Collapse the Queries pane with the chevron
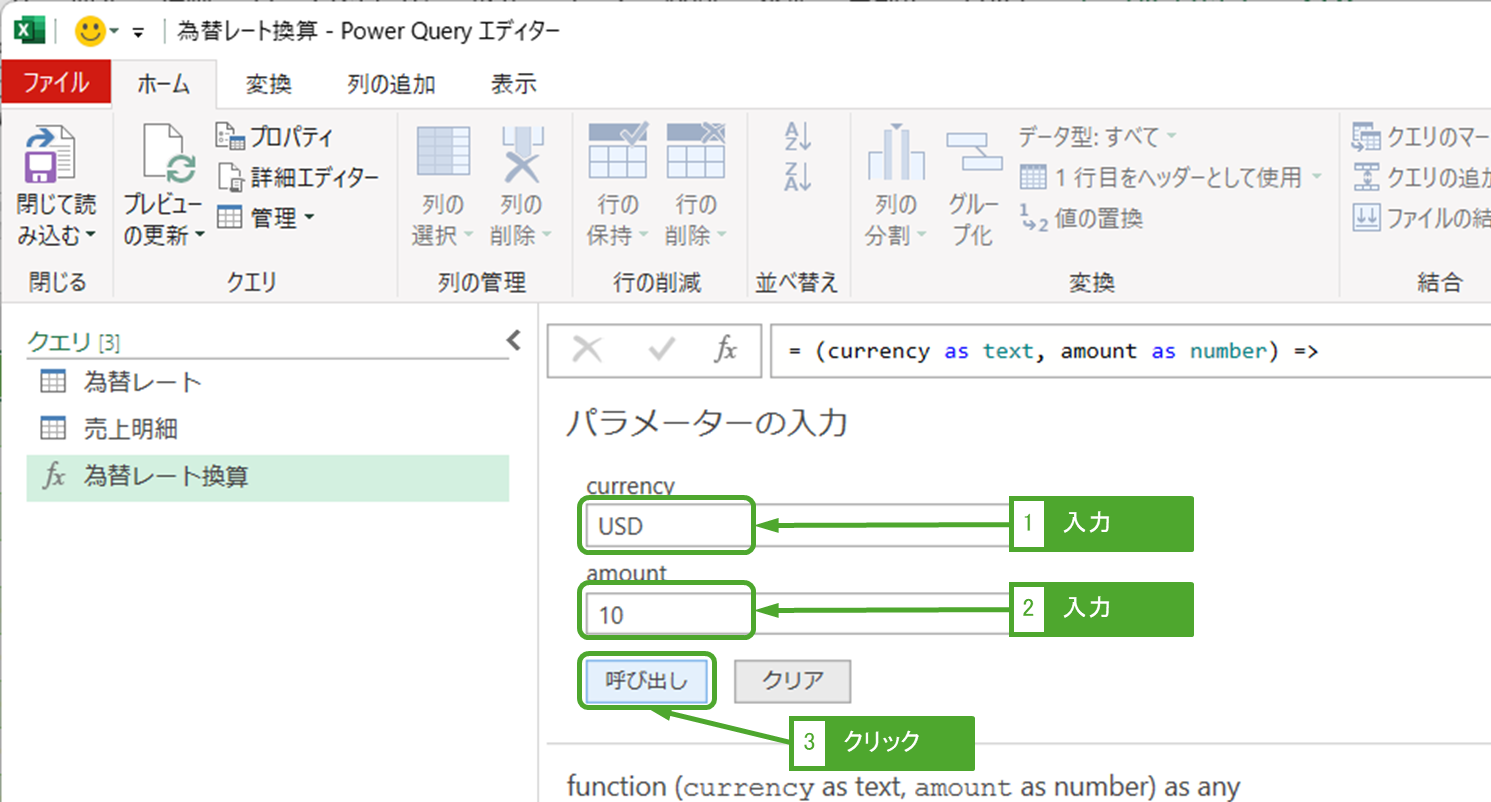This screenshot has height=802, width=1491. [x=514, y=340]
